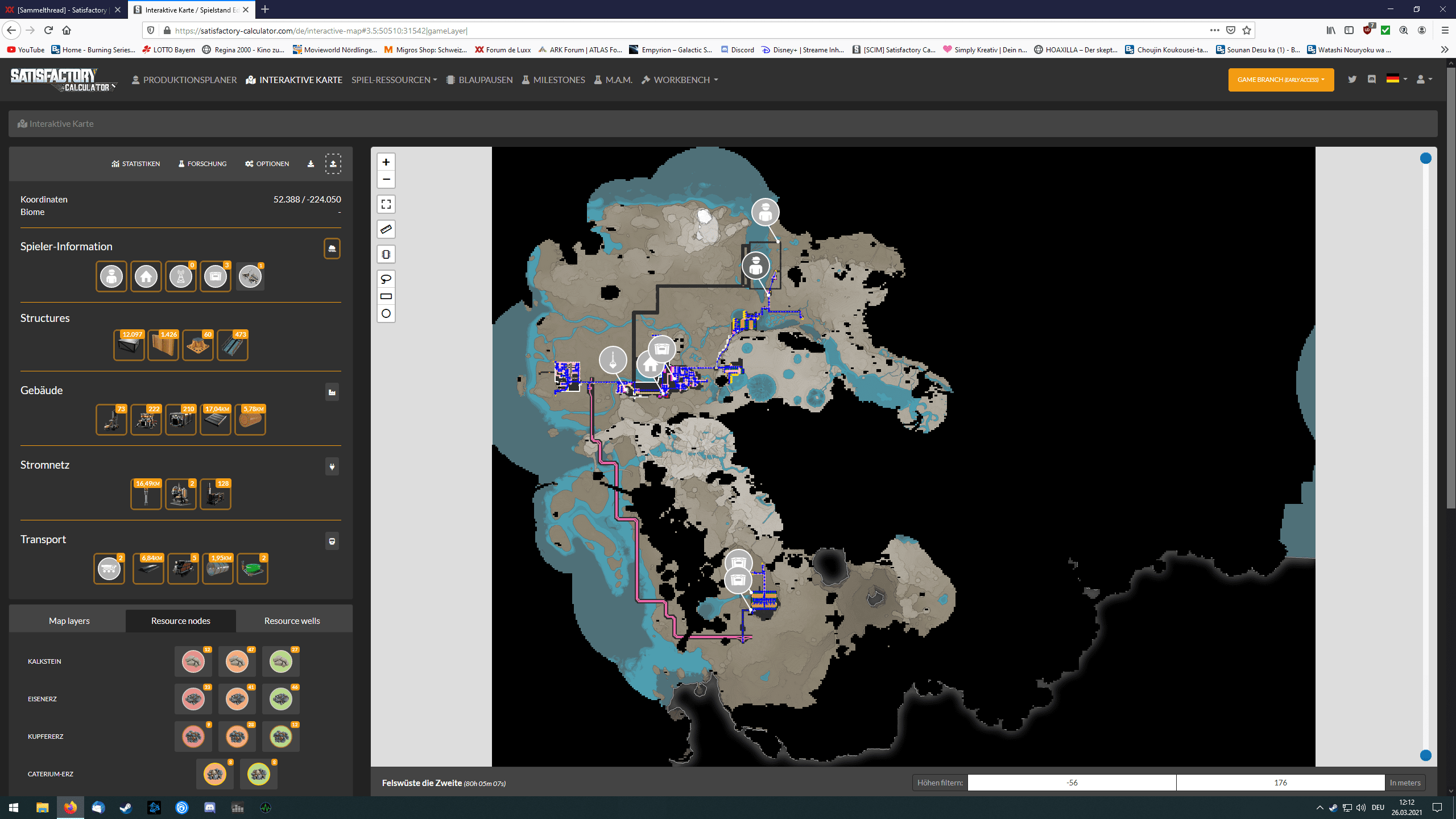Click upper altitude slider handle
The width and height of the screenshot is (1456, 819).
coord(1425,158)
